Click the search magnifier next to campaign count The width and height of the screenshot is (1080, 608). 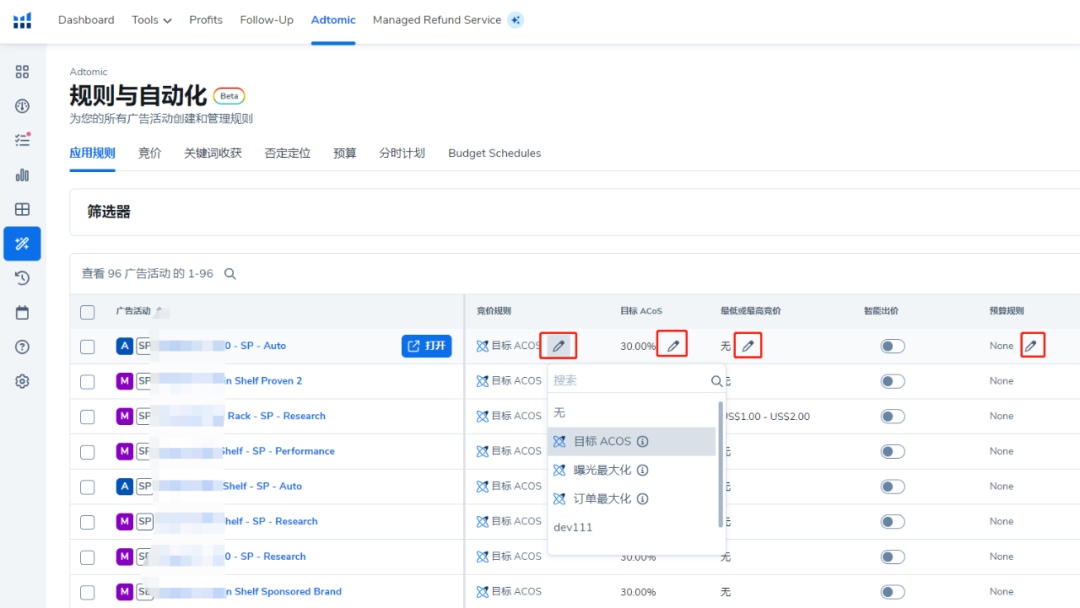coord(230,274)
